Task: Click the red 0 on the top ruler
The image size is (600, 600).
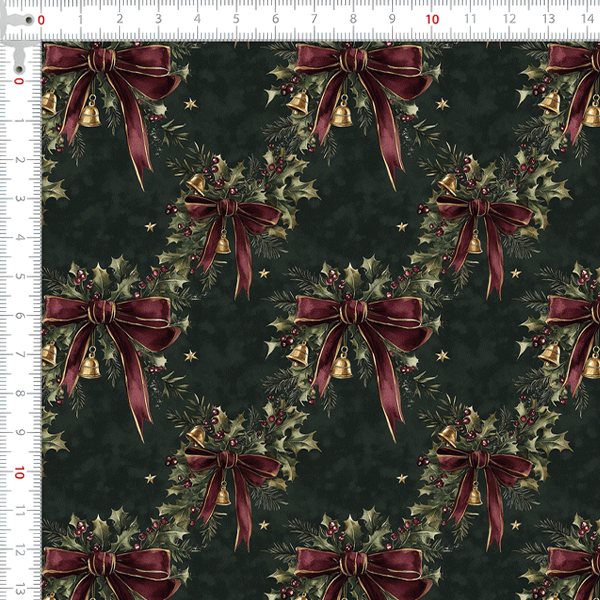Action: click(x=41, y=20)
